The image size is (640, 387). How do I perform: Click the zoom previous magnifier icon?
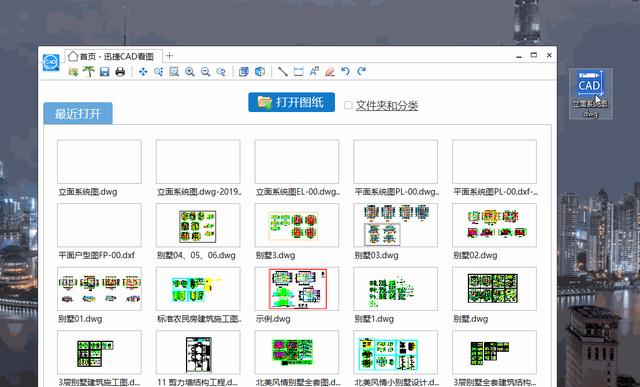pos(221,72)
